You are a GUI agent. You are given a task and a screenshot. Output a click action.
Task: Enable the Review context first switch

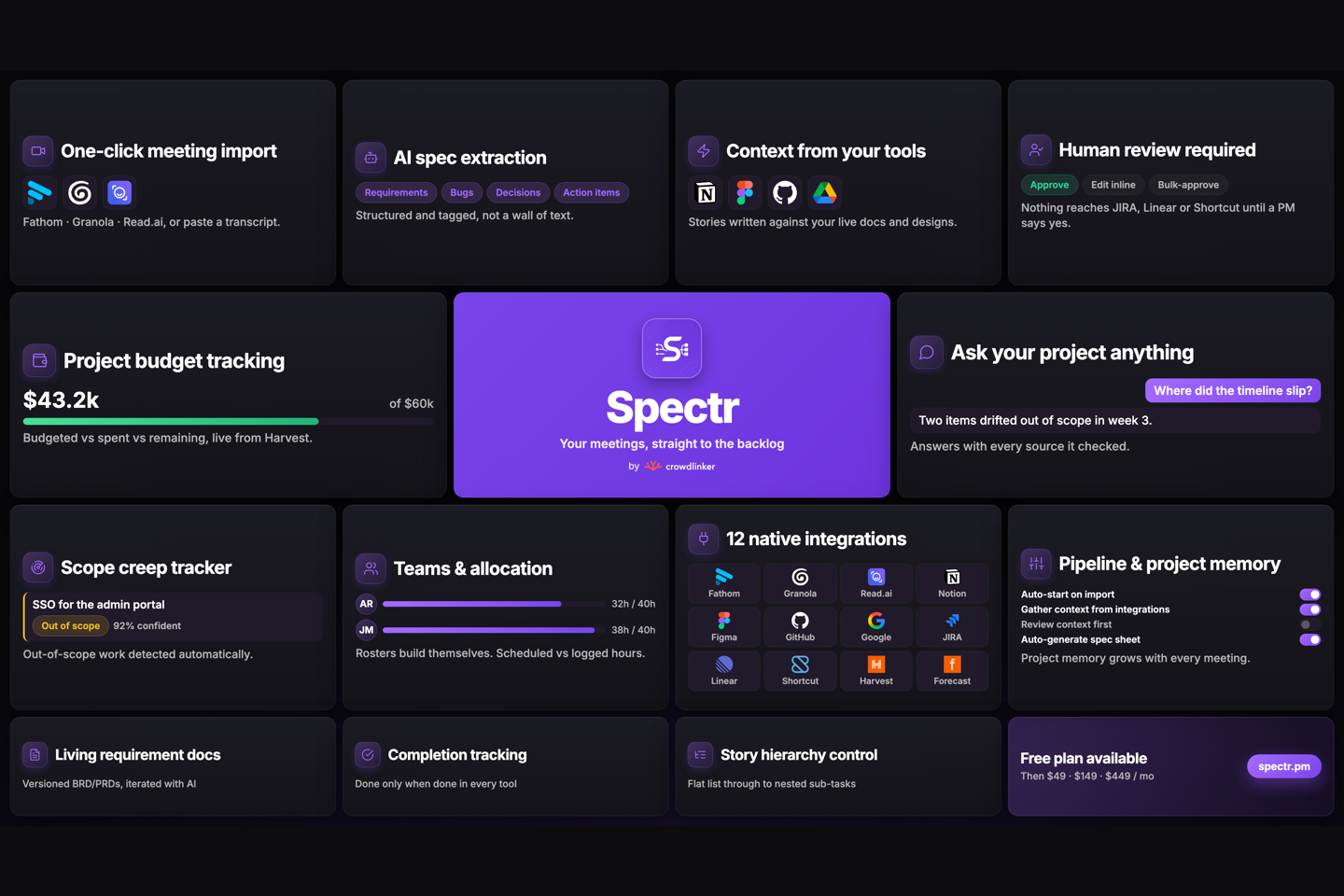coord(1310,624)
